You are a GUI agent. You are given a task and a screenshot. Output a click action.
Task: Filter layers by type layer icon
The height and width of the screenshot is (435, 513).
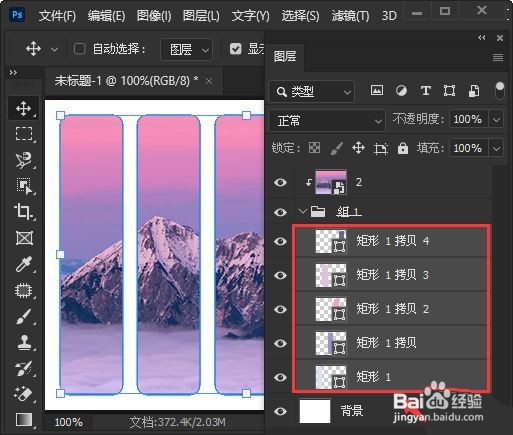coord(425,91)
